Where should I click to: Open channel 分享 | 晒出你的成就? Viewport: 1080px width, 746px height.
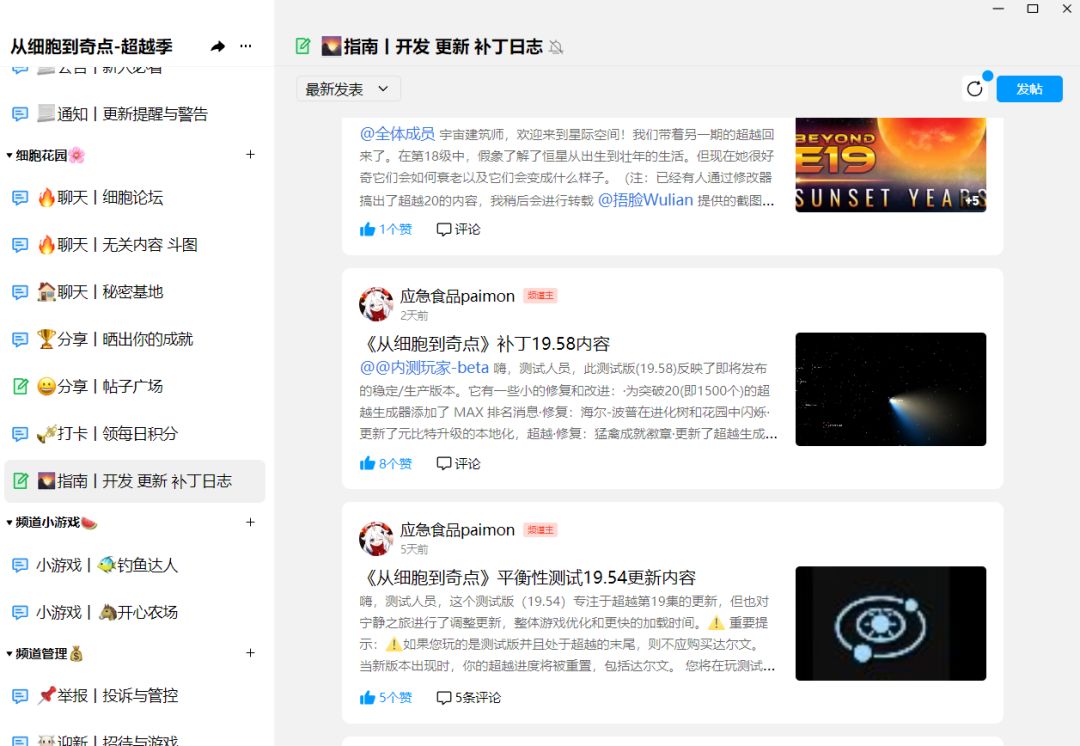pyautogui.click(x=134, y=339)
